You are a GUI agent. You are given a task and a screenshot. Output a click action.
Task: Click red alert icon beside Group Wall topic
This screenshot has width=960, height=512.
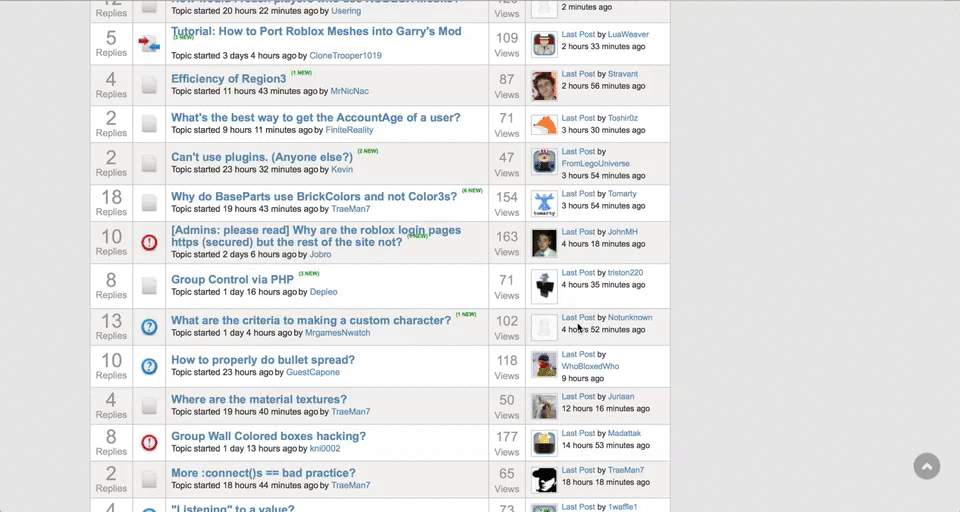[x=149, y=442]
